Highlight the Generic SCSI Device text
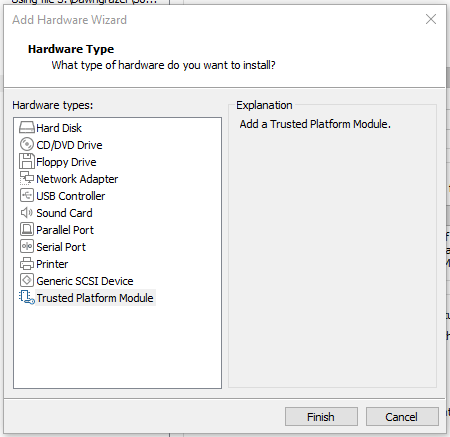 [x=85, y=281]
